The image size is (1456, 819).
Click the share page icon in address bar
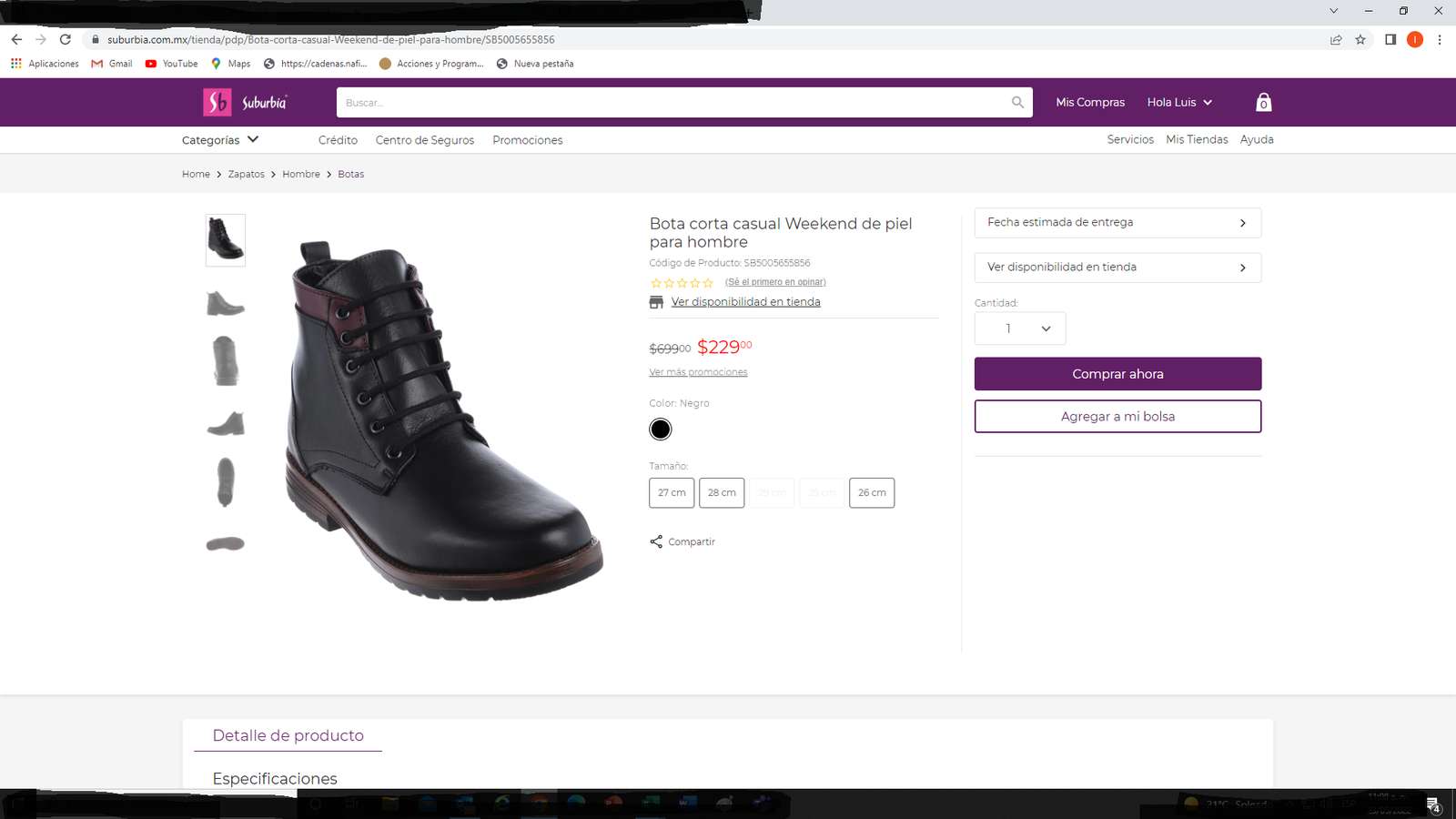pyautogui.click(x=1336, y=39)
